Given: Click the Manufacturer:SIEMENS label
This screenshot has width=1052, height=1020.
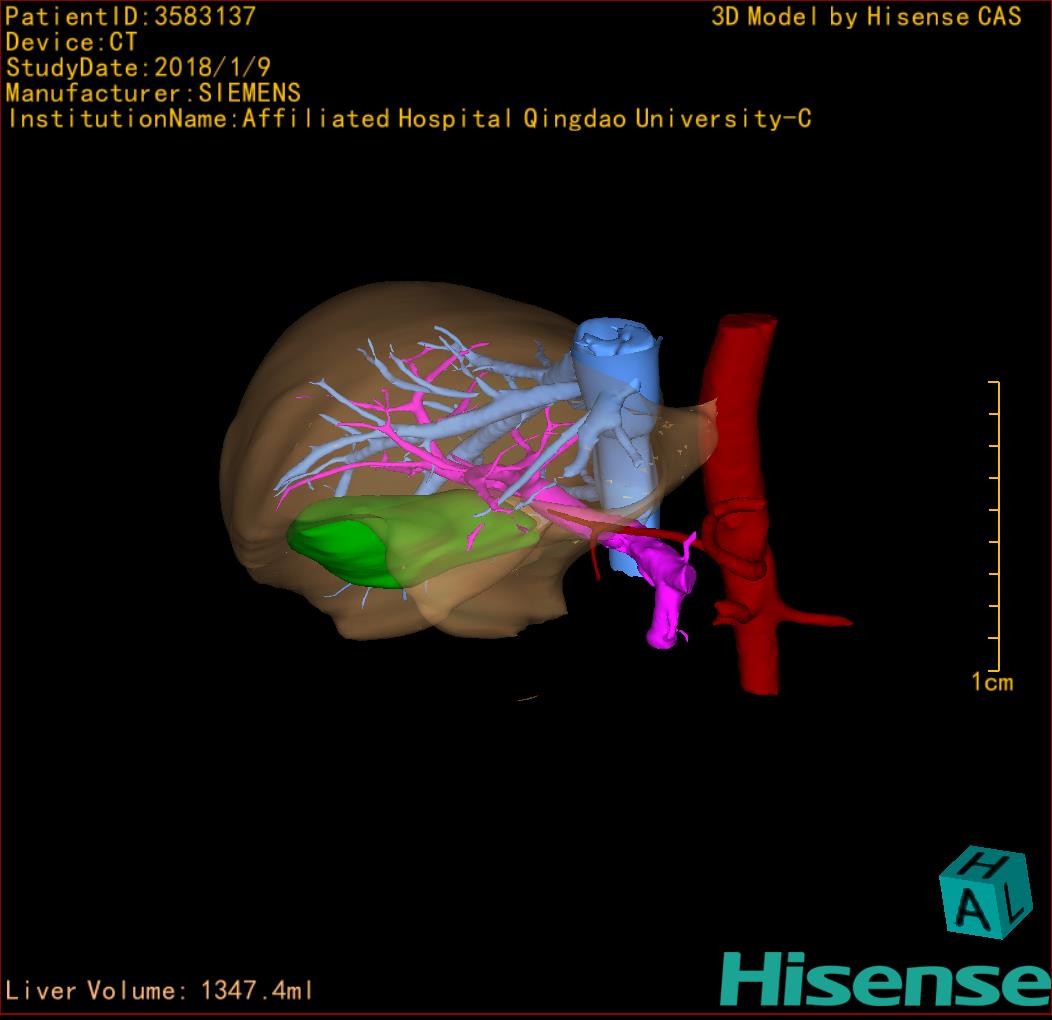Looking at the screenshot, I should (x=153, y=93).
